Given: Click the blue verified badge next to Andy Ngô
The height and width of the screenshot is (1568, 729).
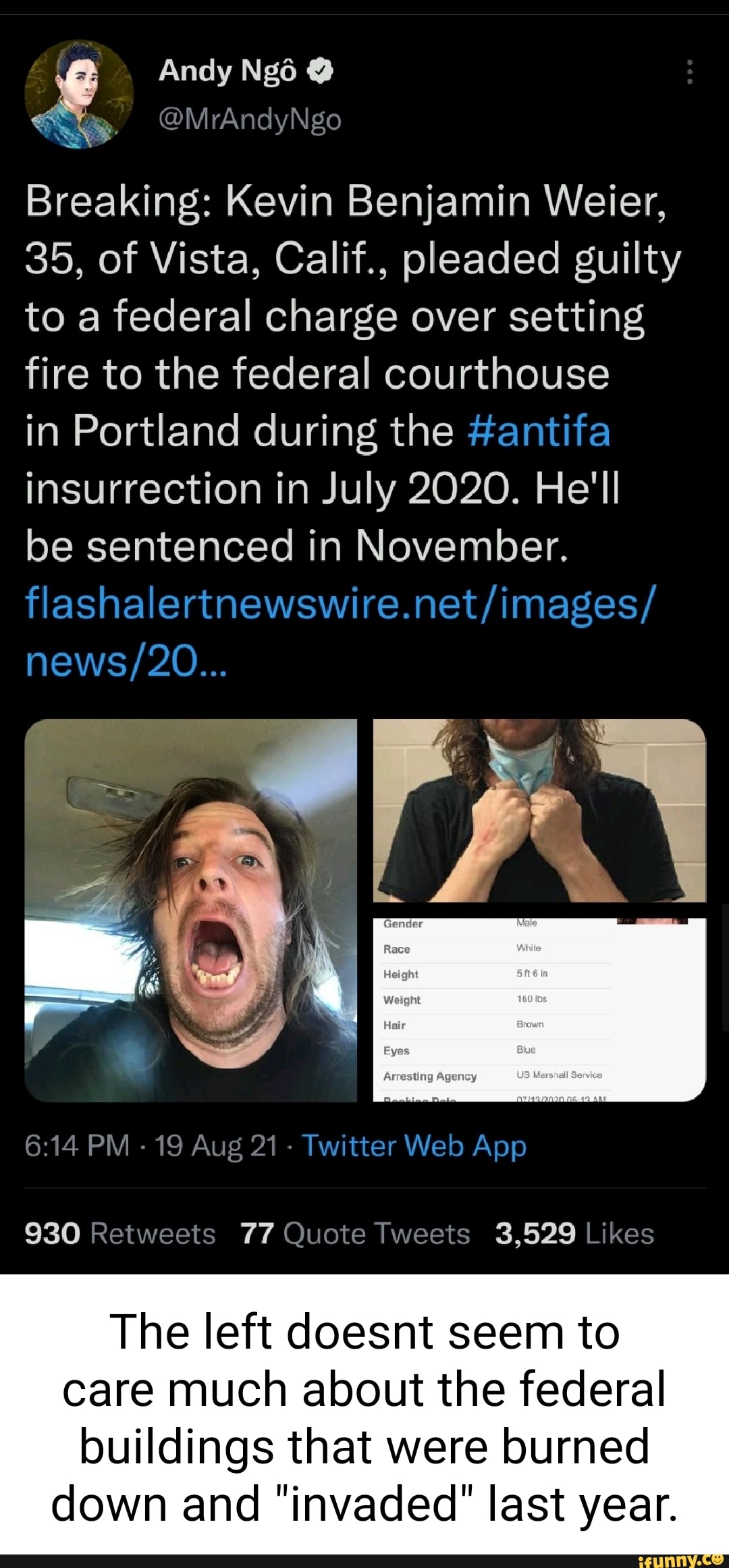Looking at the screenshot, I should tap(319, 72).
